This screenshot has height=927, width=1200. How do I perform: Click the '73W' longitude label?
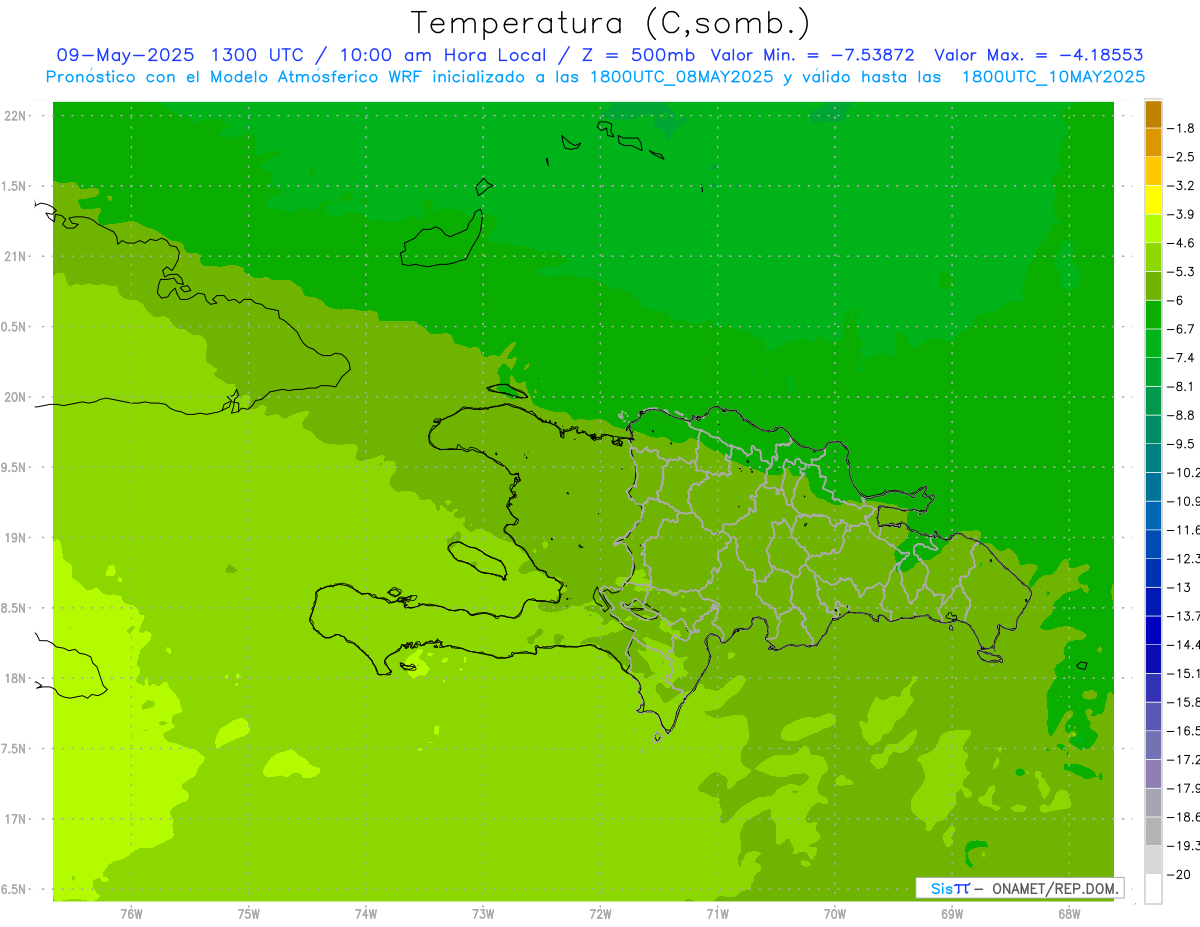click(x=483, y=914)
